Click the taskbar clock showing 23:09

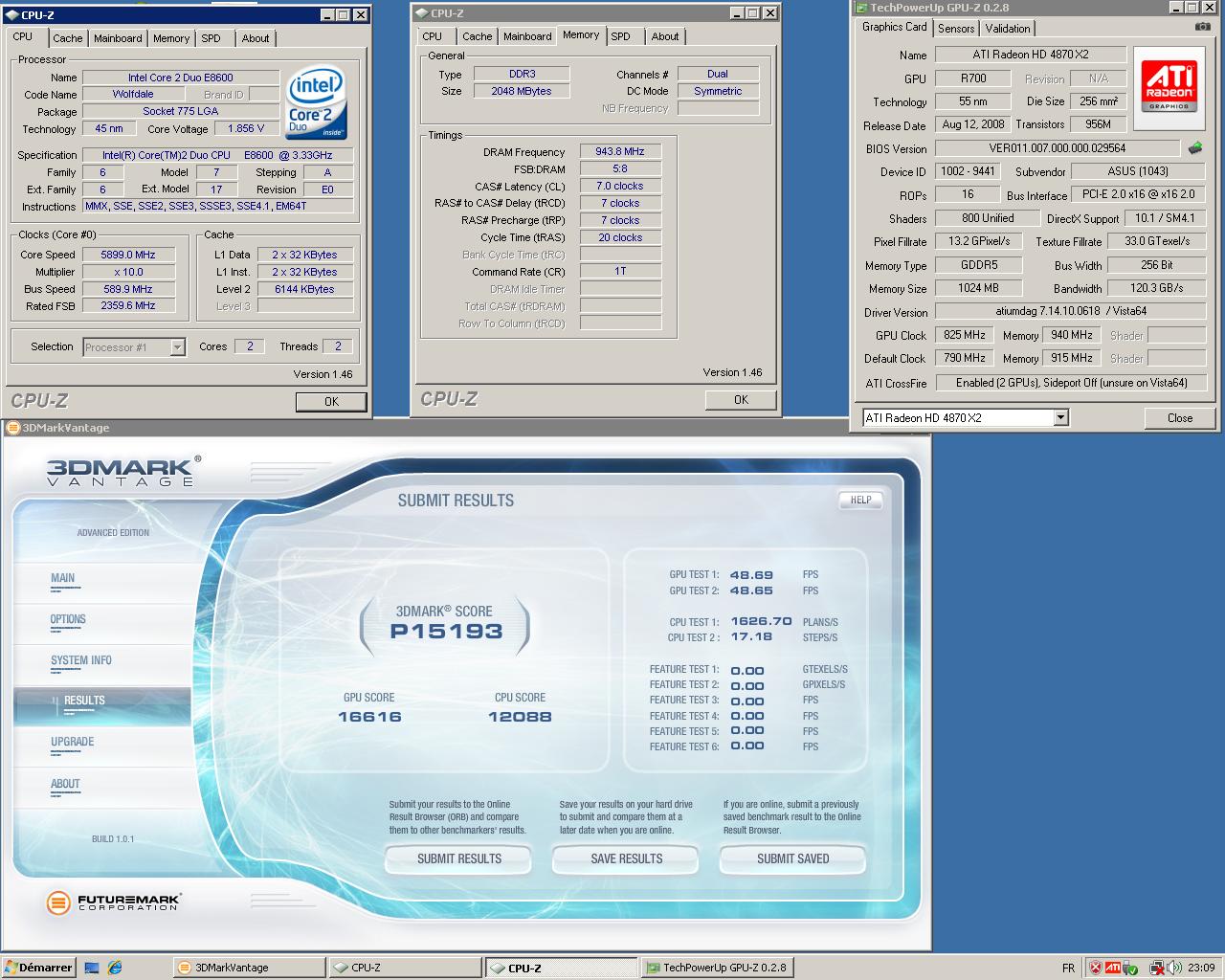point(1201,968)
